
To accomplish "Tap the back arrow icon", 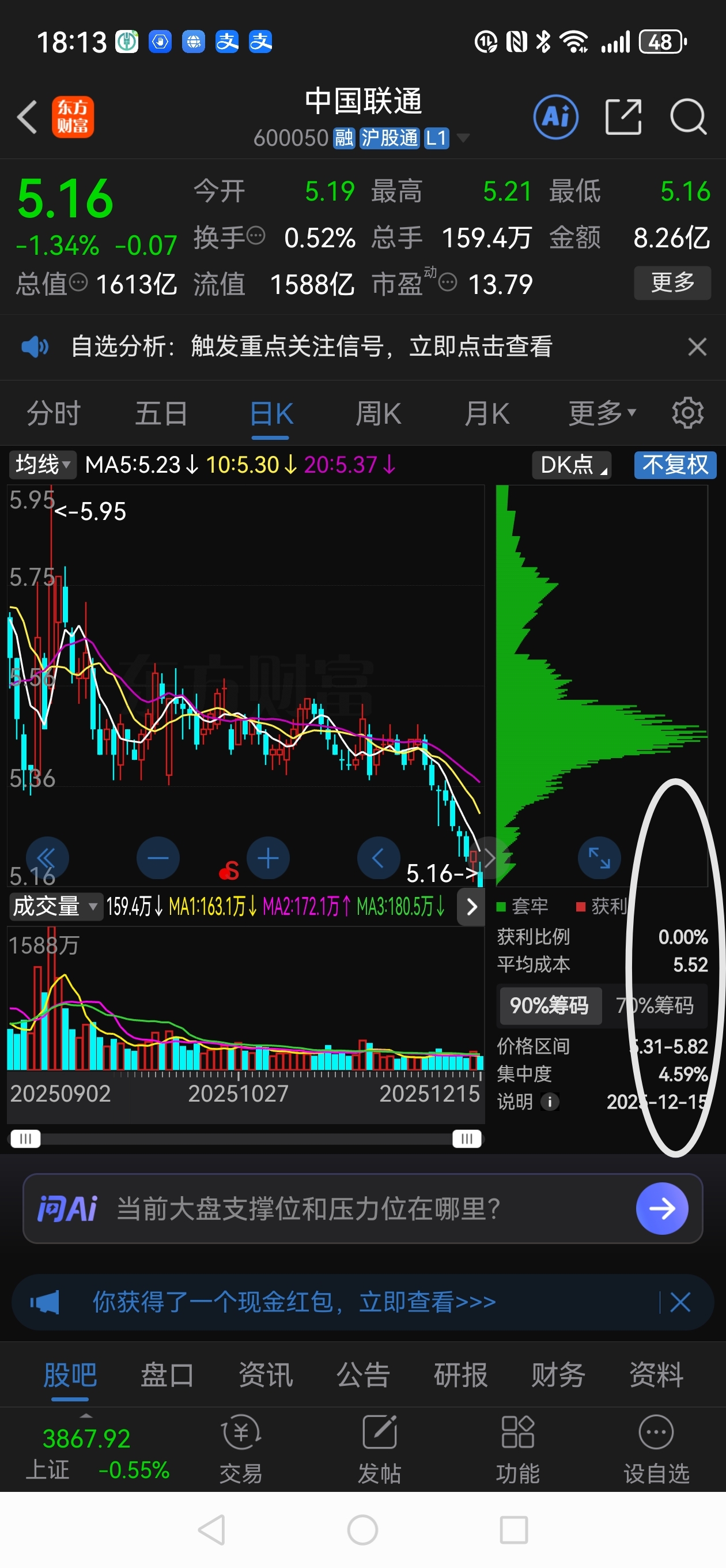I will [x=27, y=117].
